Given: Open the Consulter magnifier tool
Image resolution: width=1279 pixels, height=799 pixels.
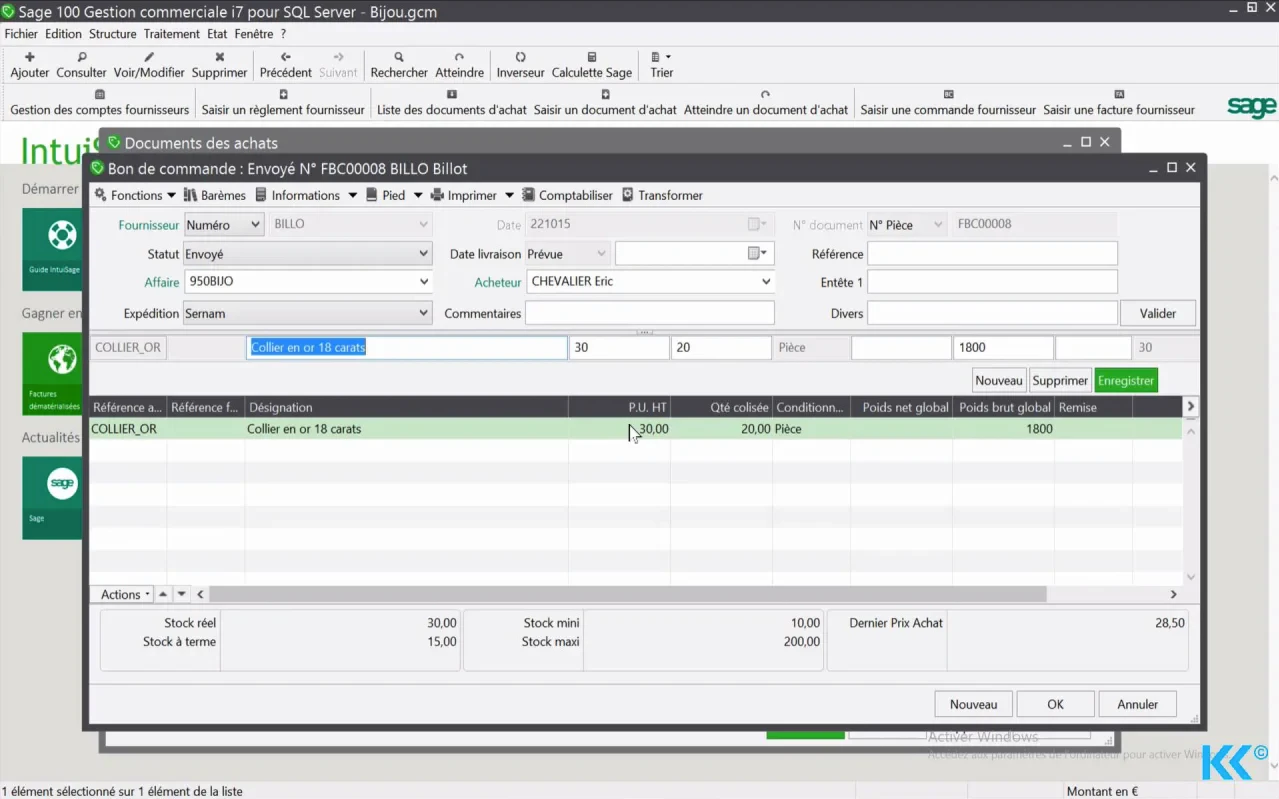Looking at the screenshot, I should tap(82, 57).
